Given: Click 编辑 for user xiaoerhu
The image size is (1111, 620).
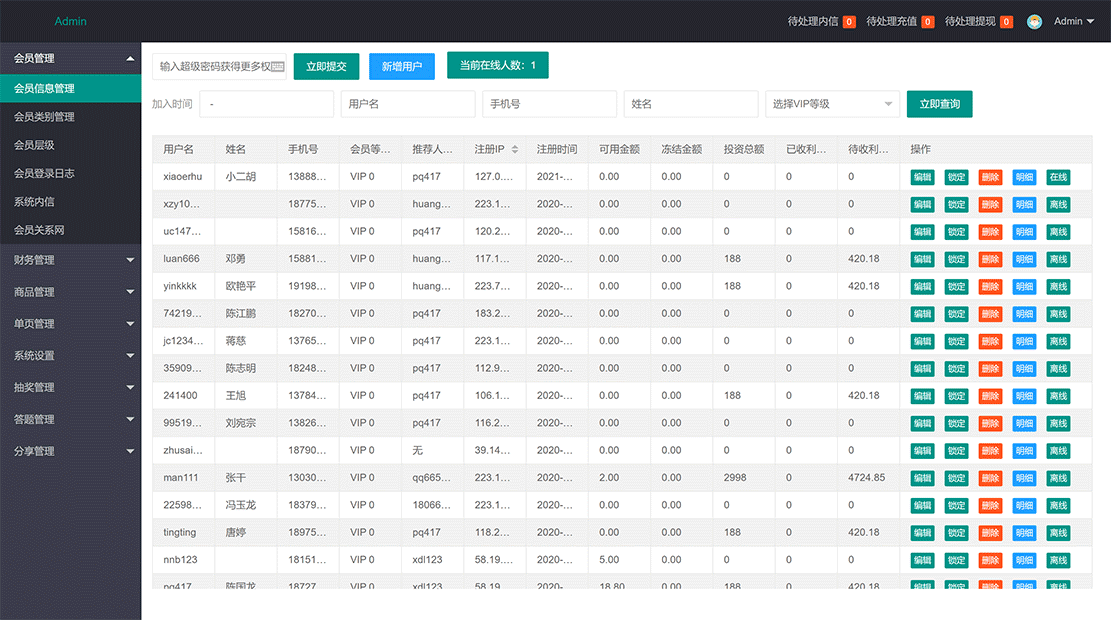Looking at the screenshot, I should coord(922,177).
